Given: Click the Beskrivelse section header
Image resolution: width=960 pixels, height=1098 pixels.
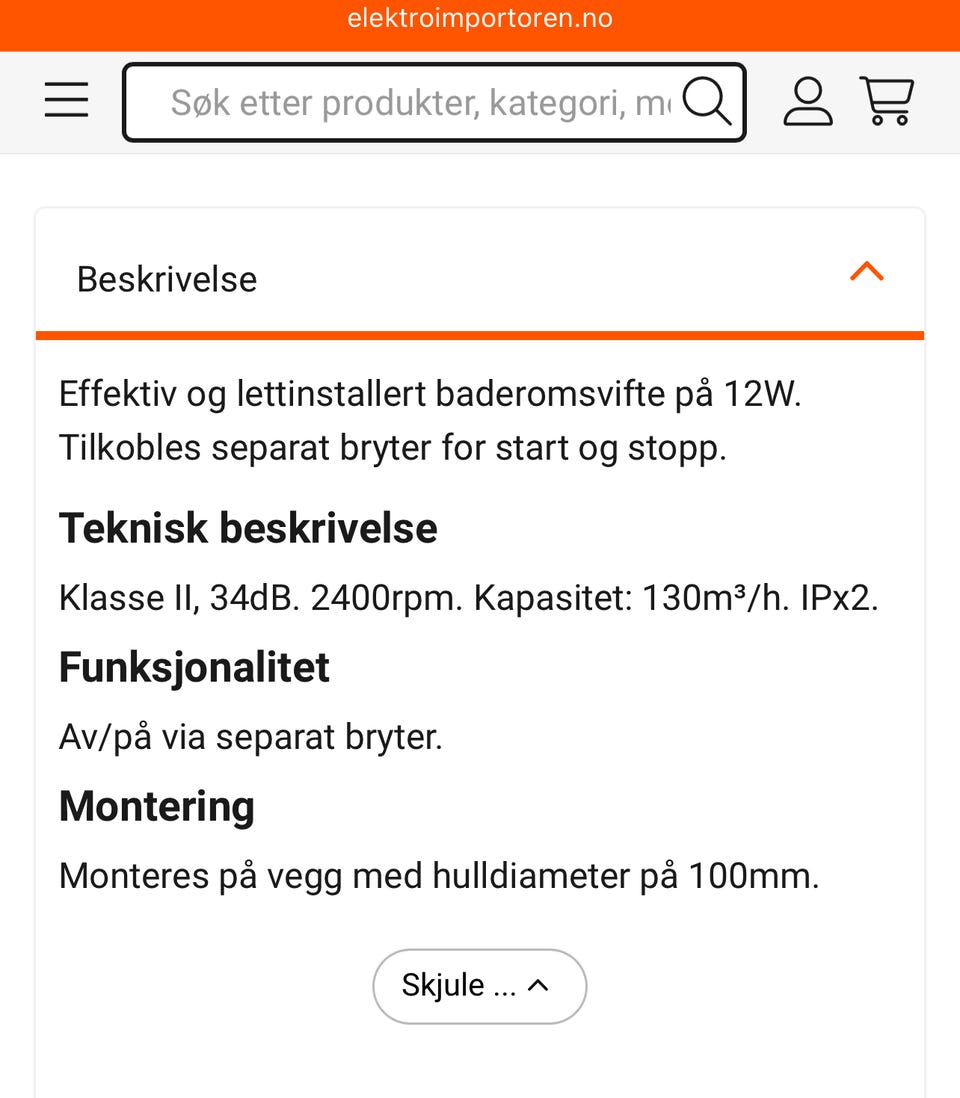Looking at the screenshot, I should coord(167,279).
